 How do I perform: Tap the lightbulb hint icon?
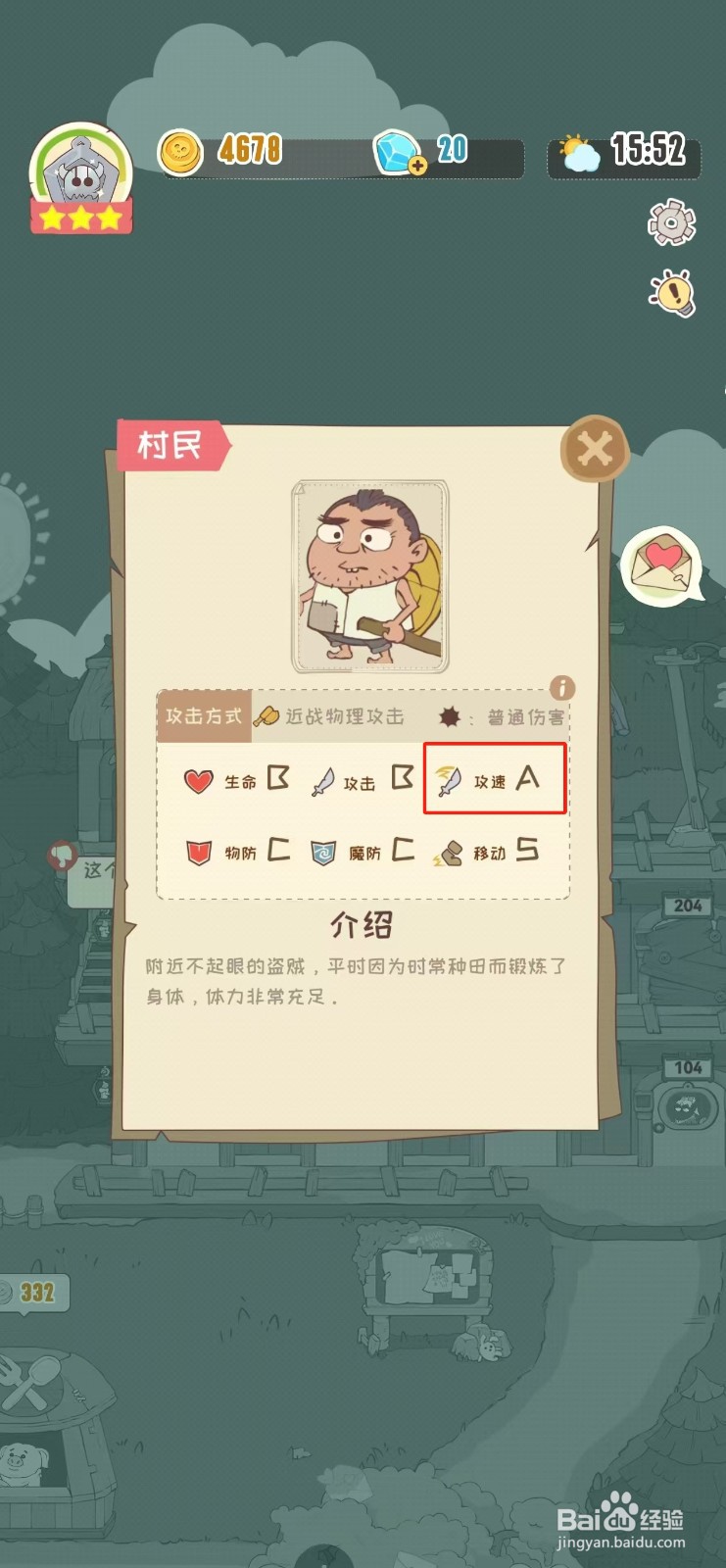[672, 292]
